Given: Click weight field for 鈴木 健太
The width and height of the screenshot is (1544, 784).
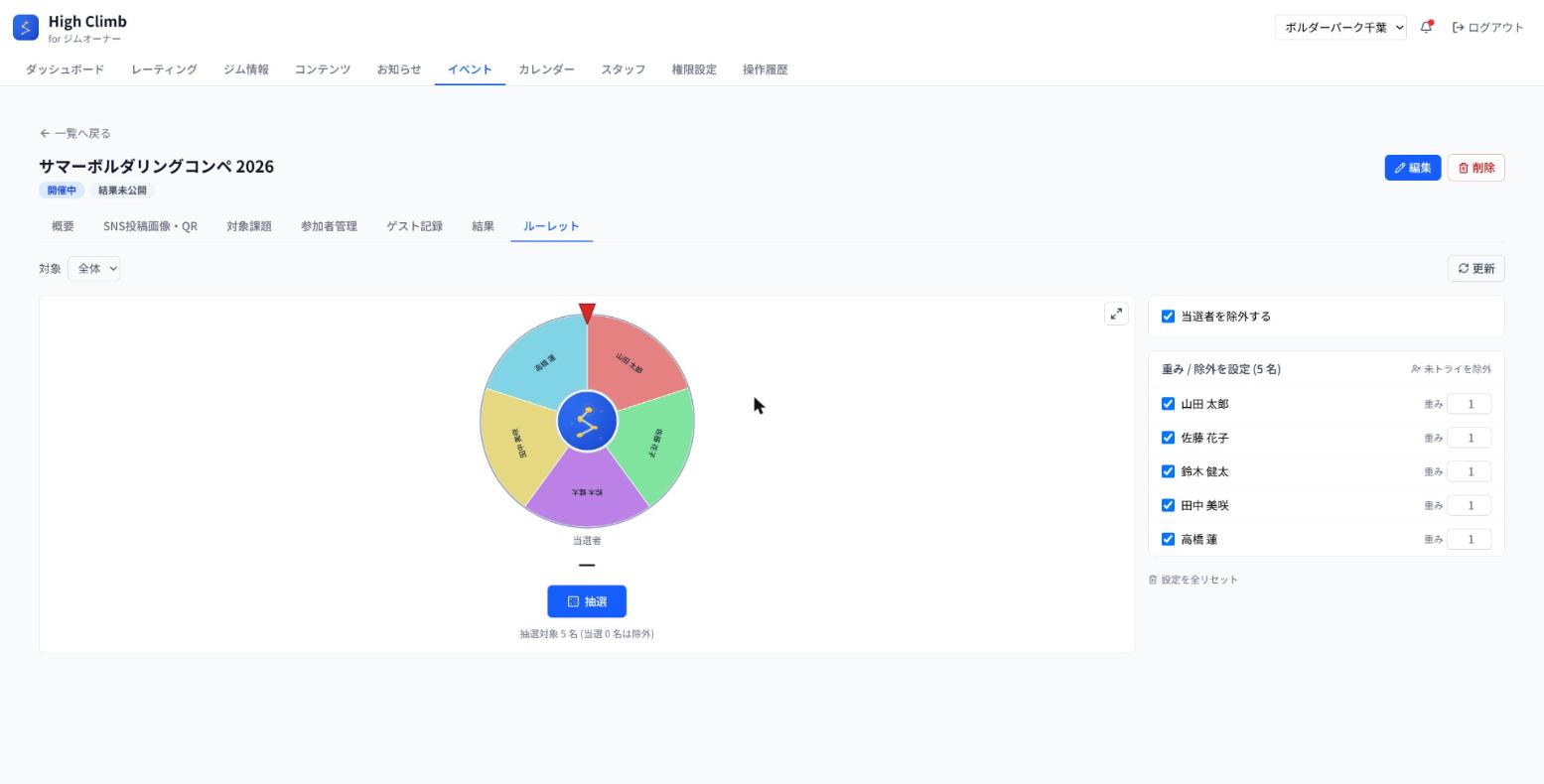Looking at the screenshot, I should [x=1469, y=471].
